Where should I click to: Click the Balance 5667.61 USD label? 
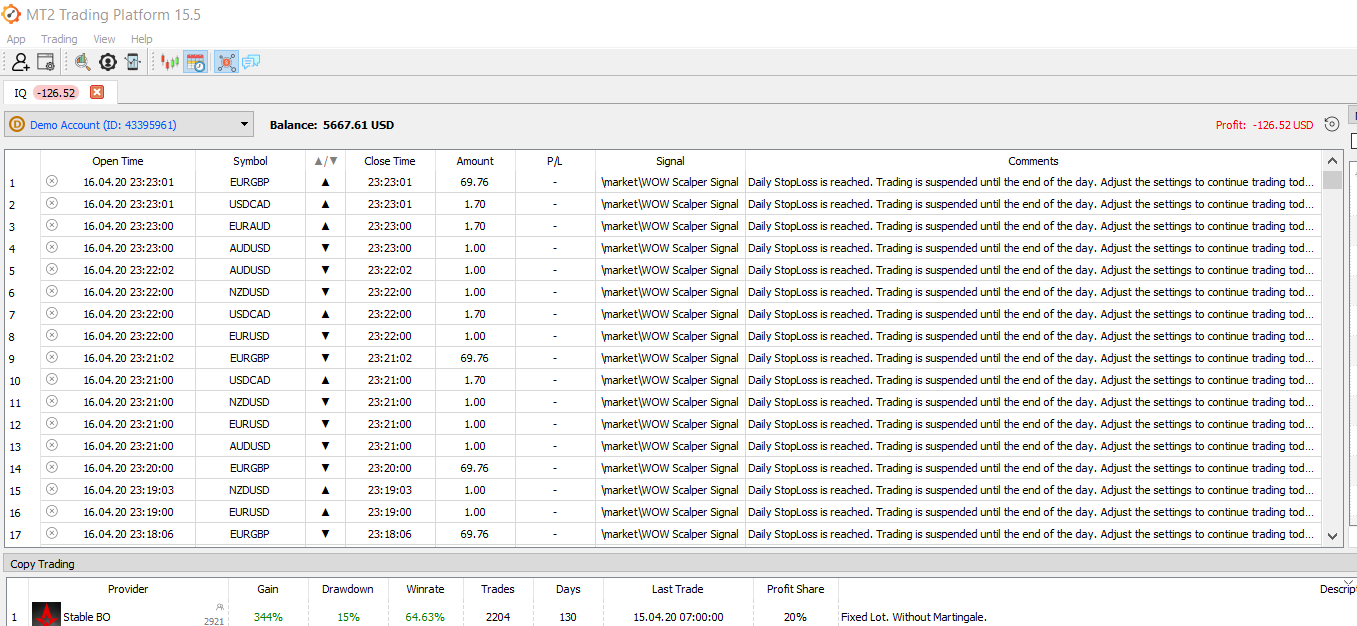(x=332, y=125)
